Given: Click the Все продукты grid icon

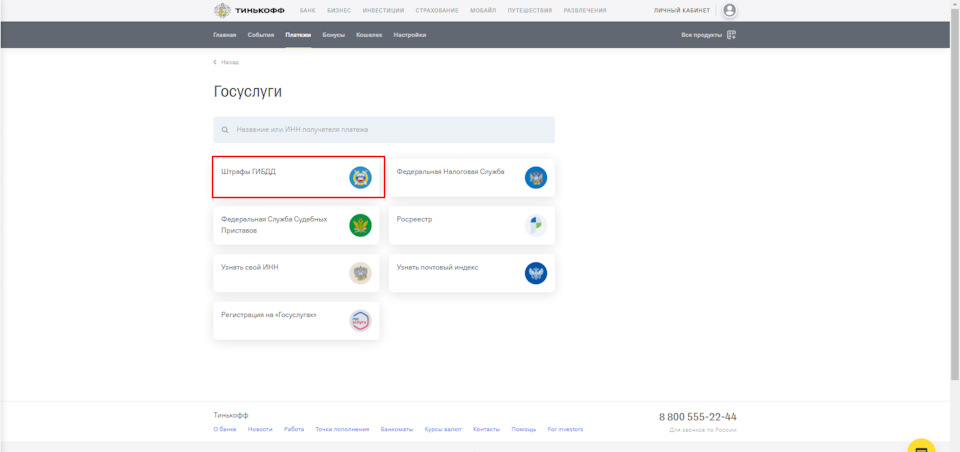Looking at the screenshot, I should [731, 35].
